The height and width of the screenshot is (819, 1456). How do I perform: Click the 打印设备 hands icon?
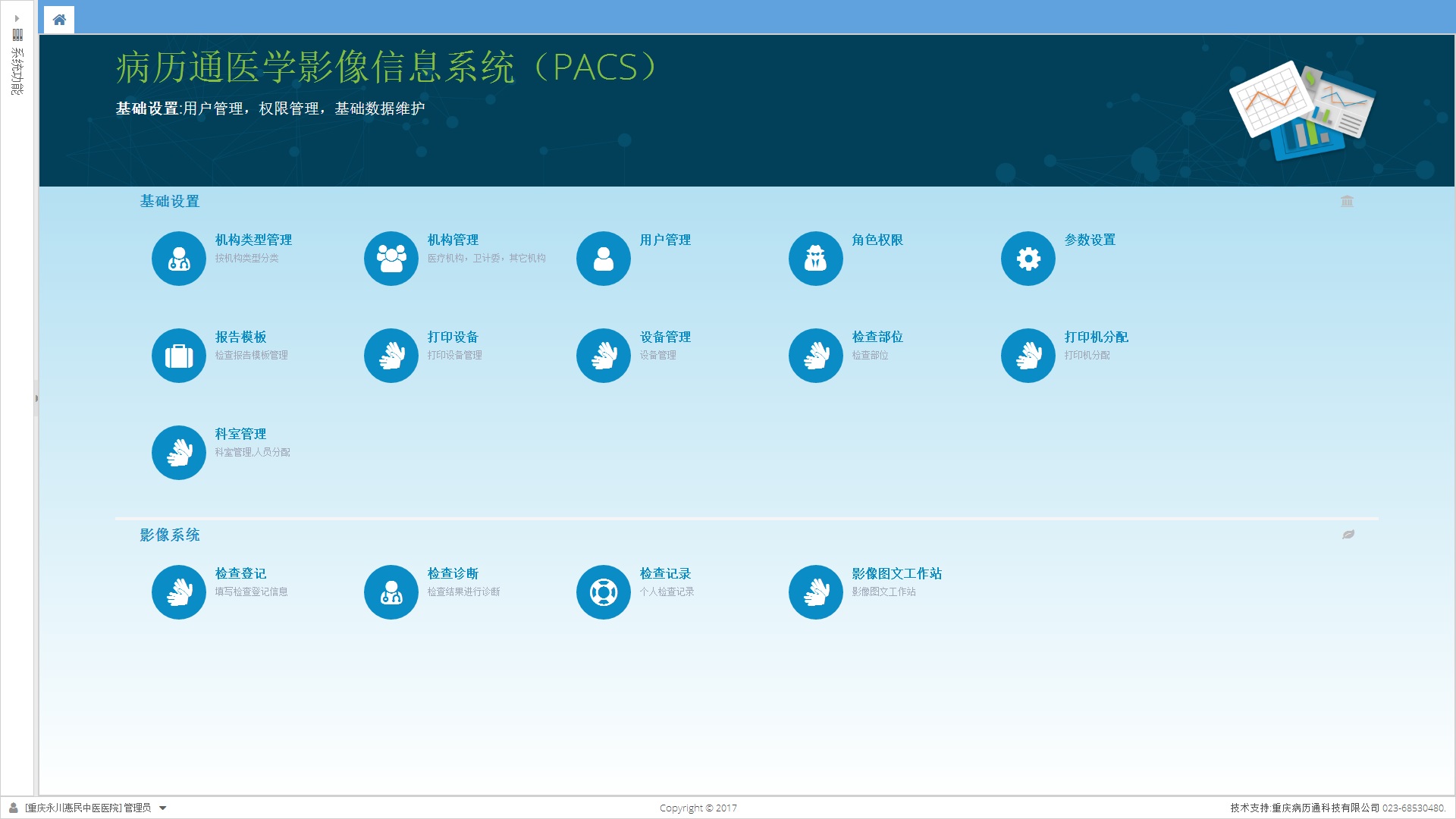pyautogui.click(x=391, y=356)
